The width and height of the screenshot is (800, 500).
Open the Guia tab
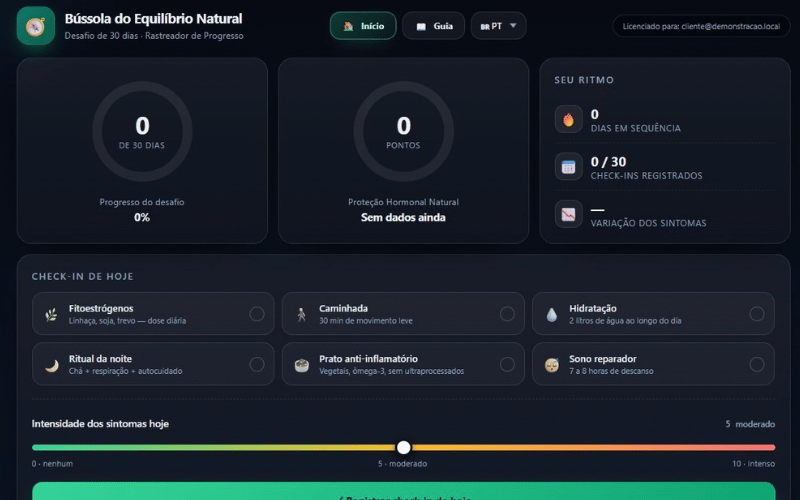point(434,26)
